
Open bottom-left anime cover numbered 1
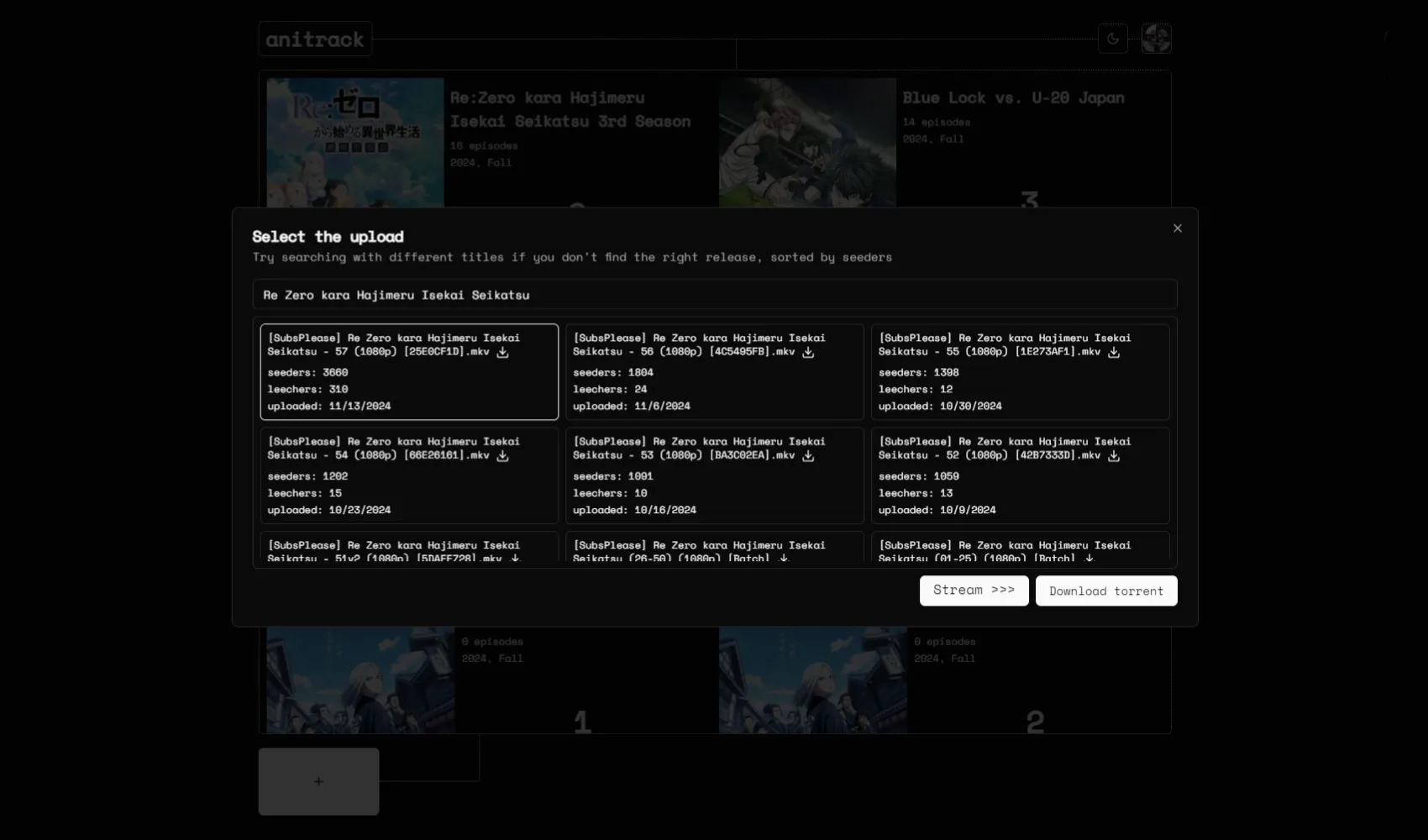coord(361,680)
